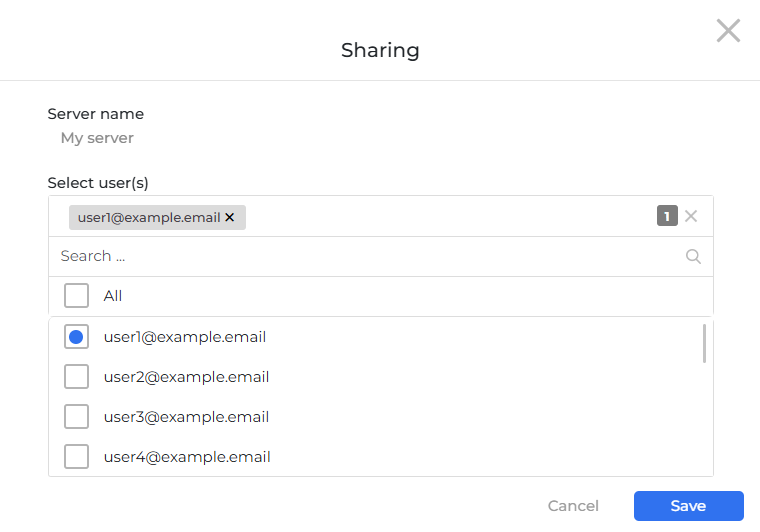760x532 pixels.
Task: Close the Sharing dialog with the X
Action: tap(728, 31)
